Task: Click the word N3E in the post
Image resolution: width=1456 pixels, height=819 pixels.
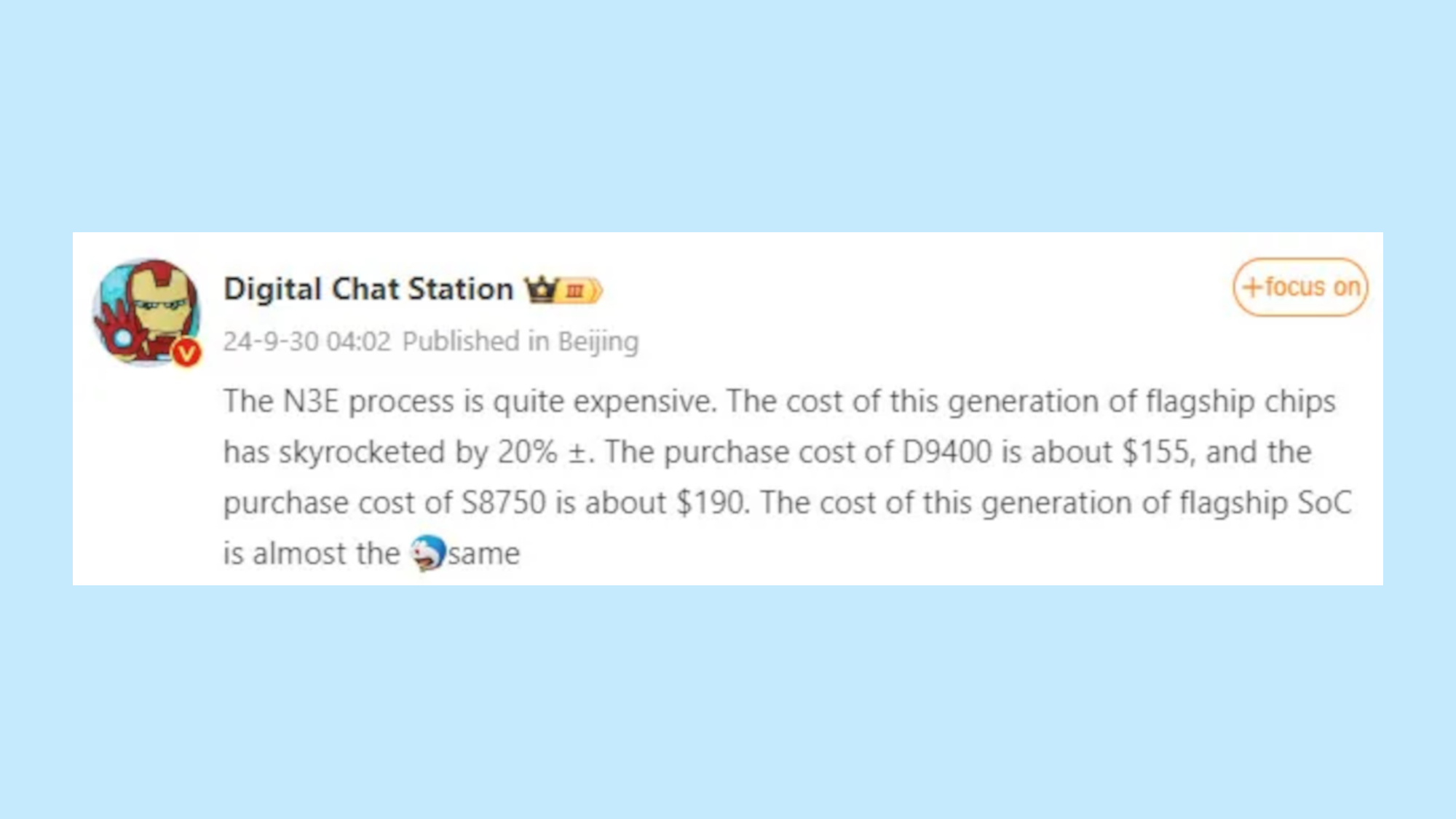Action: [311, 401]
